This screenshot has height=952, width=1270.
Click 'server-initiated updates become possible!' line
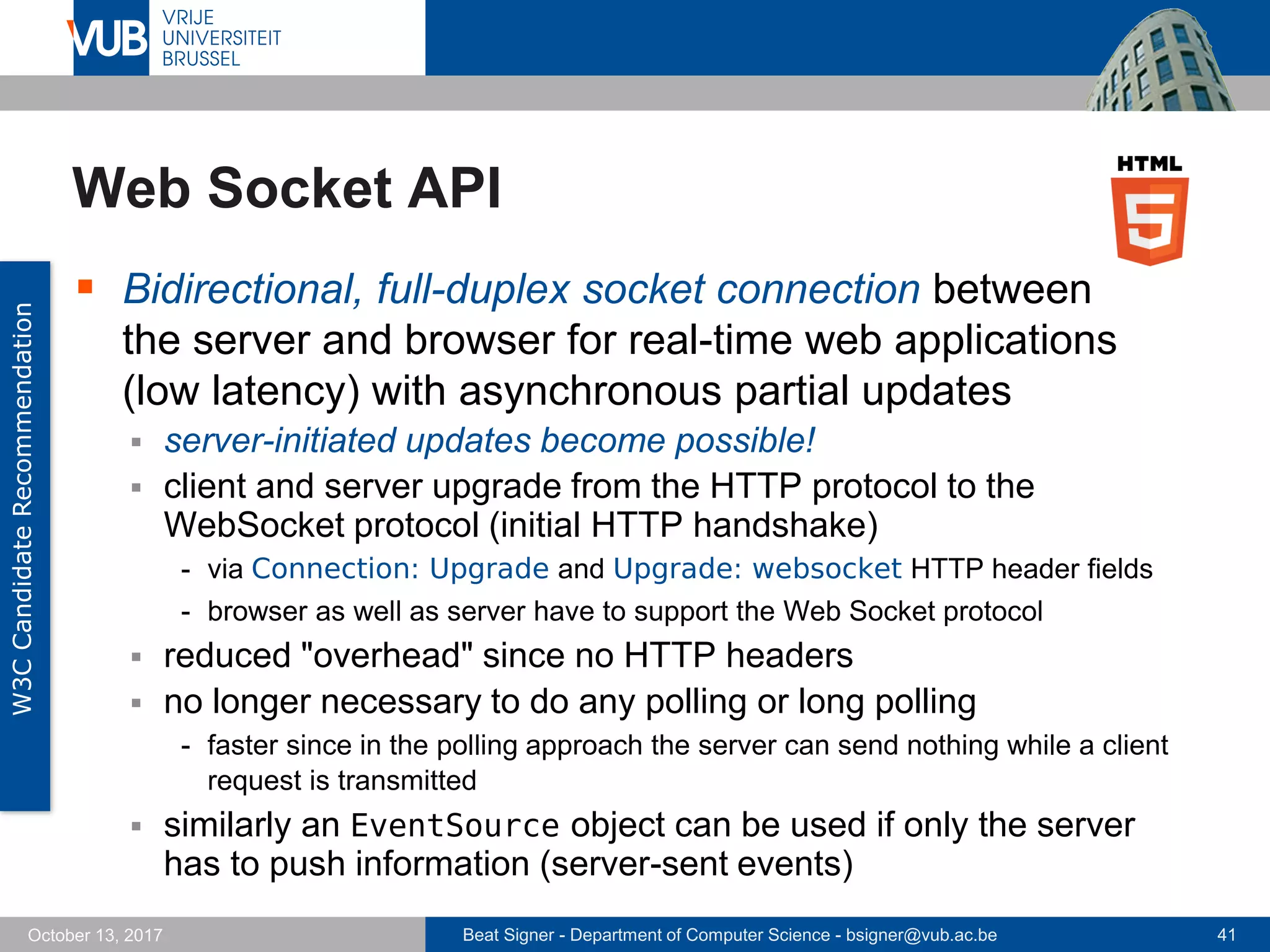click(x=489, y=441)
